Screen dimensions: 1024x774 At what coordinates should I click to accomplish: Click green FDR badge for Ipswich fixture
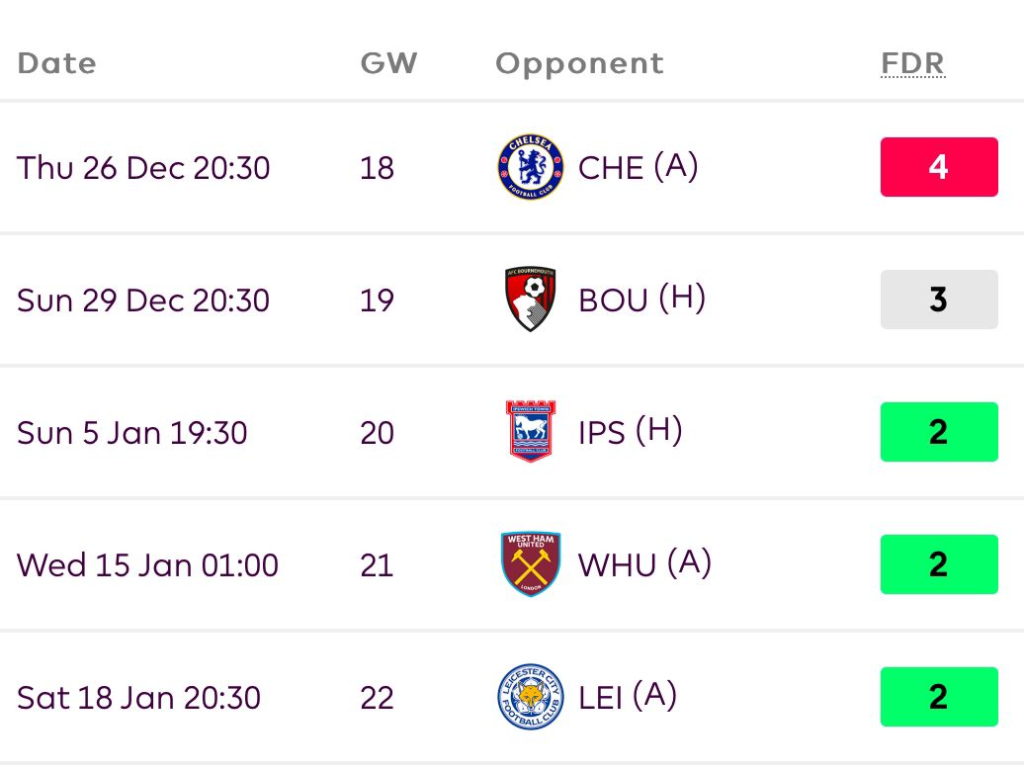click(x=938, y=432)
